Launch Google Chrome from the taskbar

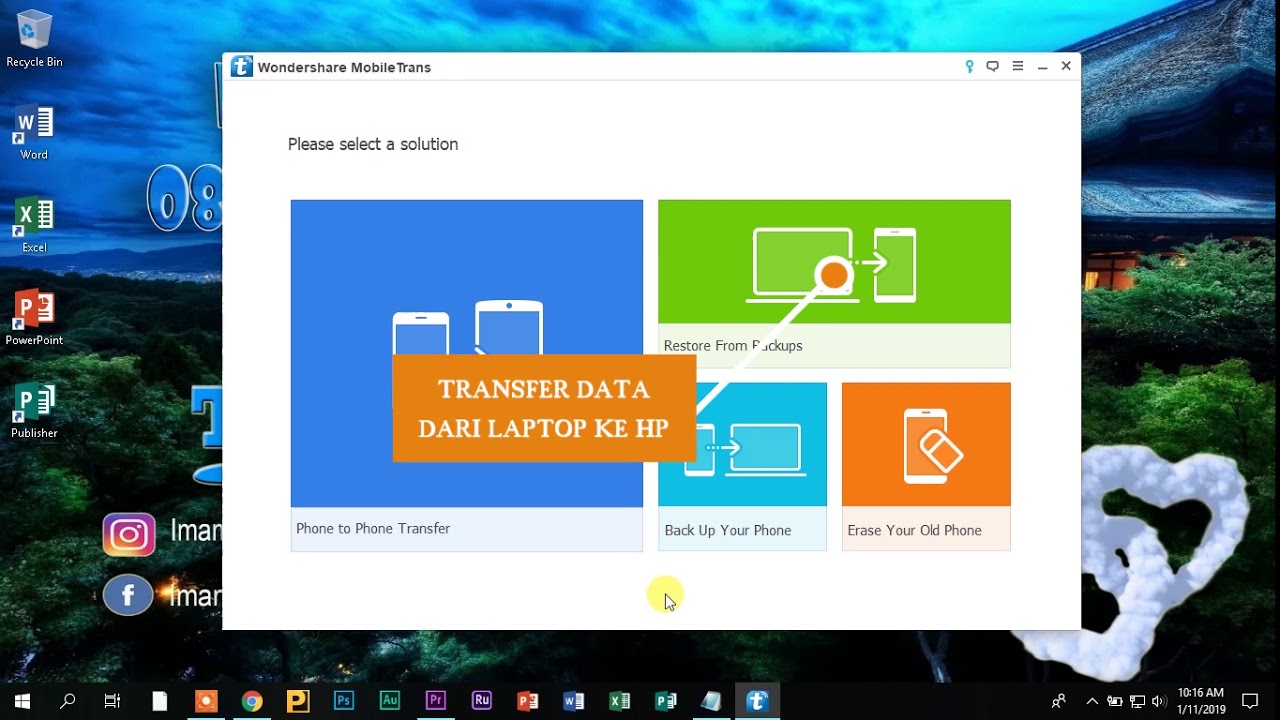[252, 701]
